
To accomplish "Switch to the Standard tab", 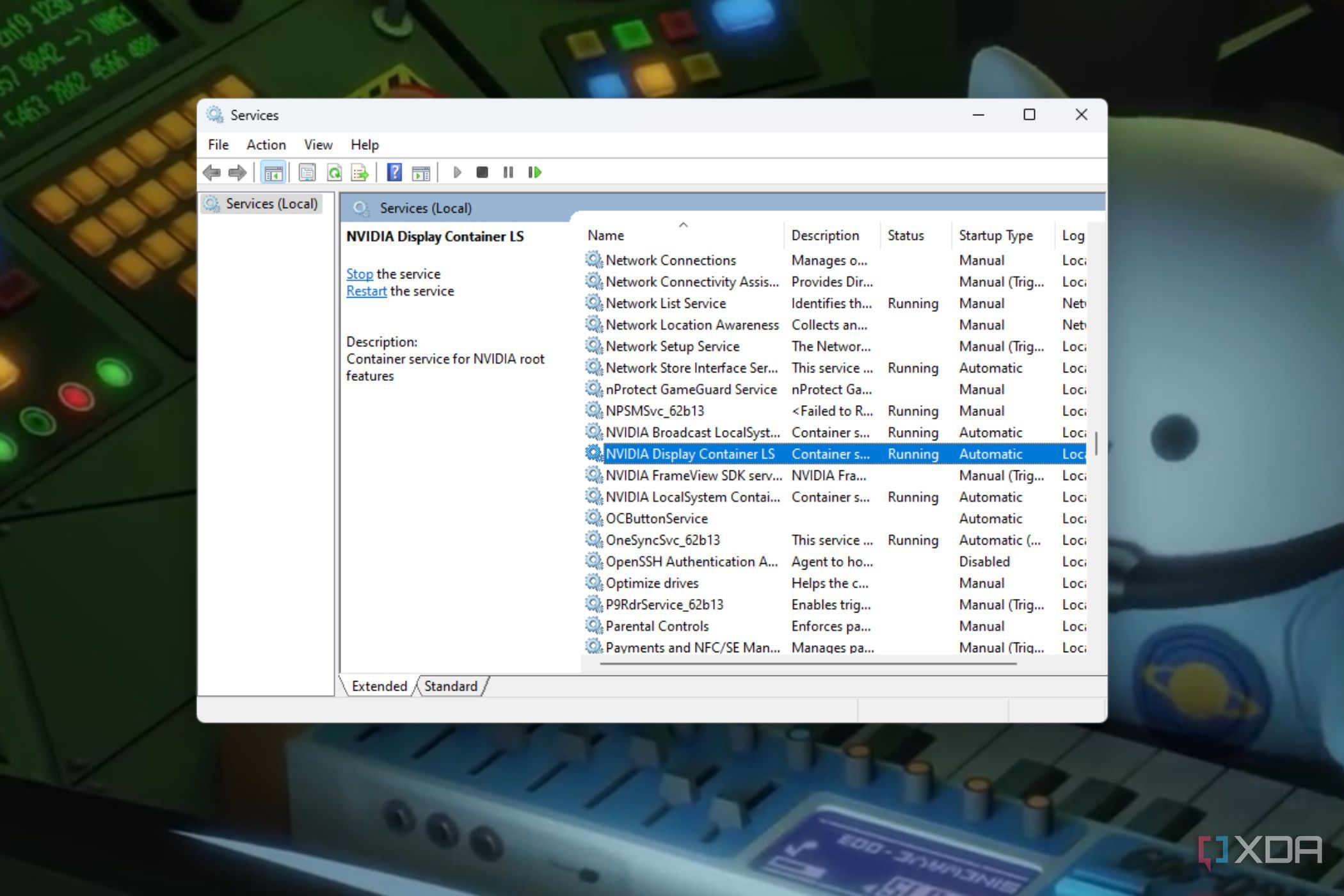I will [451, 685].
